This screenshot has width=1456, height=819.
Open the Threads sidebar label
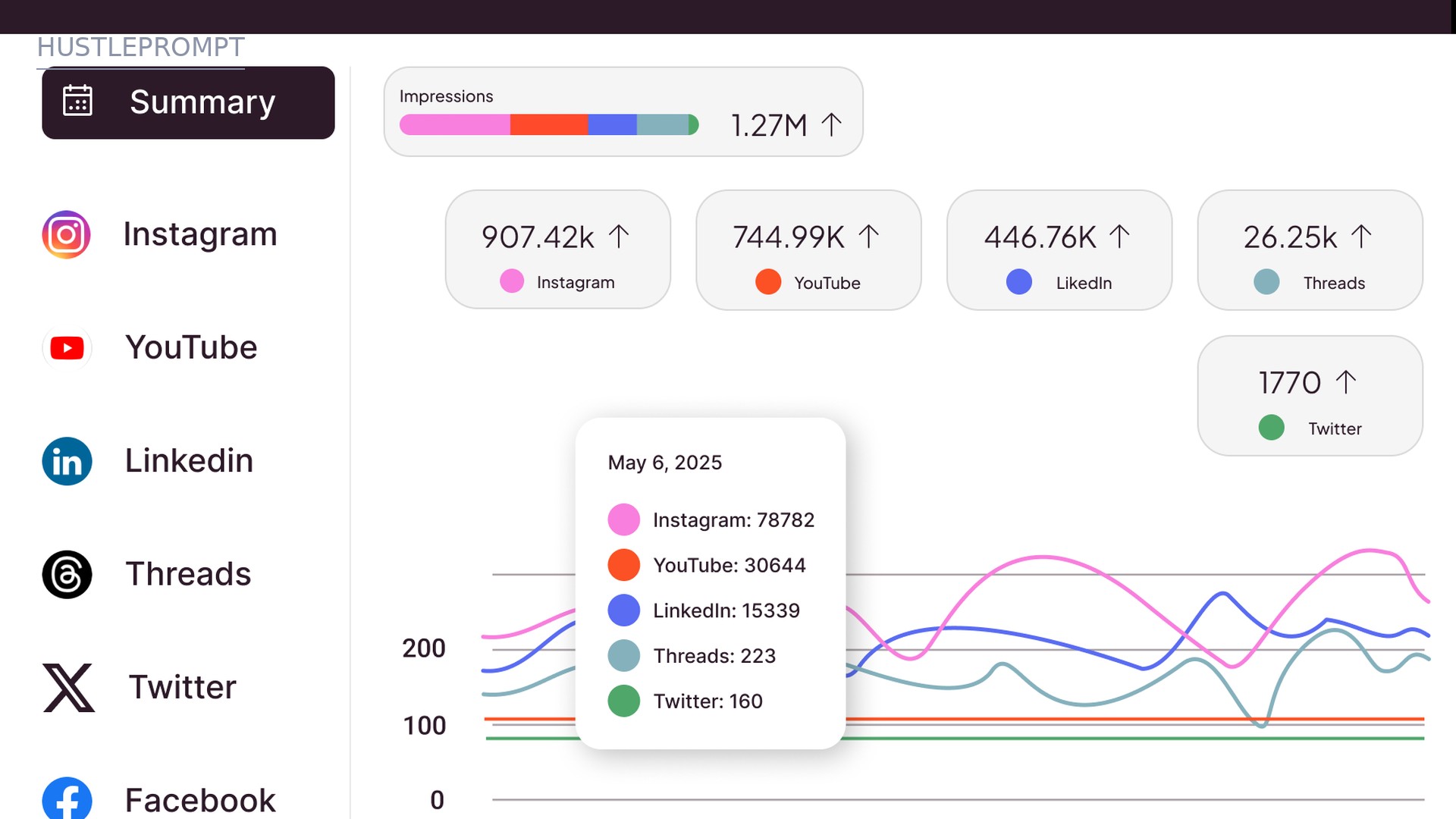coord(188,574)
